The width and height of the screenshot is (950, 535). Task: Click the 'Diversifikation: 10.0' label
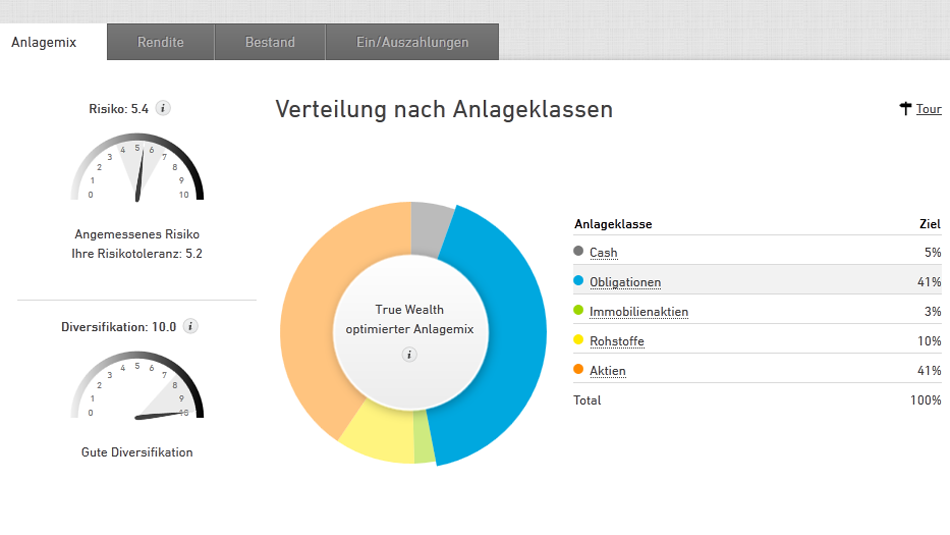click(x=119, y=327)
